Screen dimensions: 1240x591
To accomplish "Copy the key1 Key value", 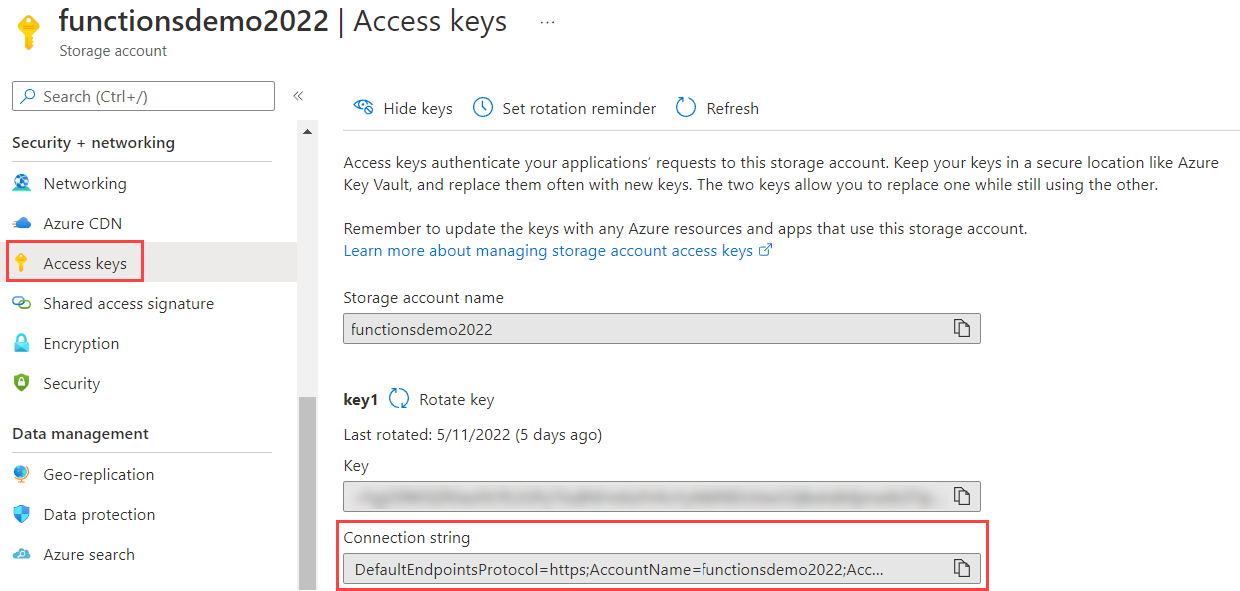I will (x=961, y=496).
